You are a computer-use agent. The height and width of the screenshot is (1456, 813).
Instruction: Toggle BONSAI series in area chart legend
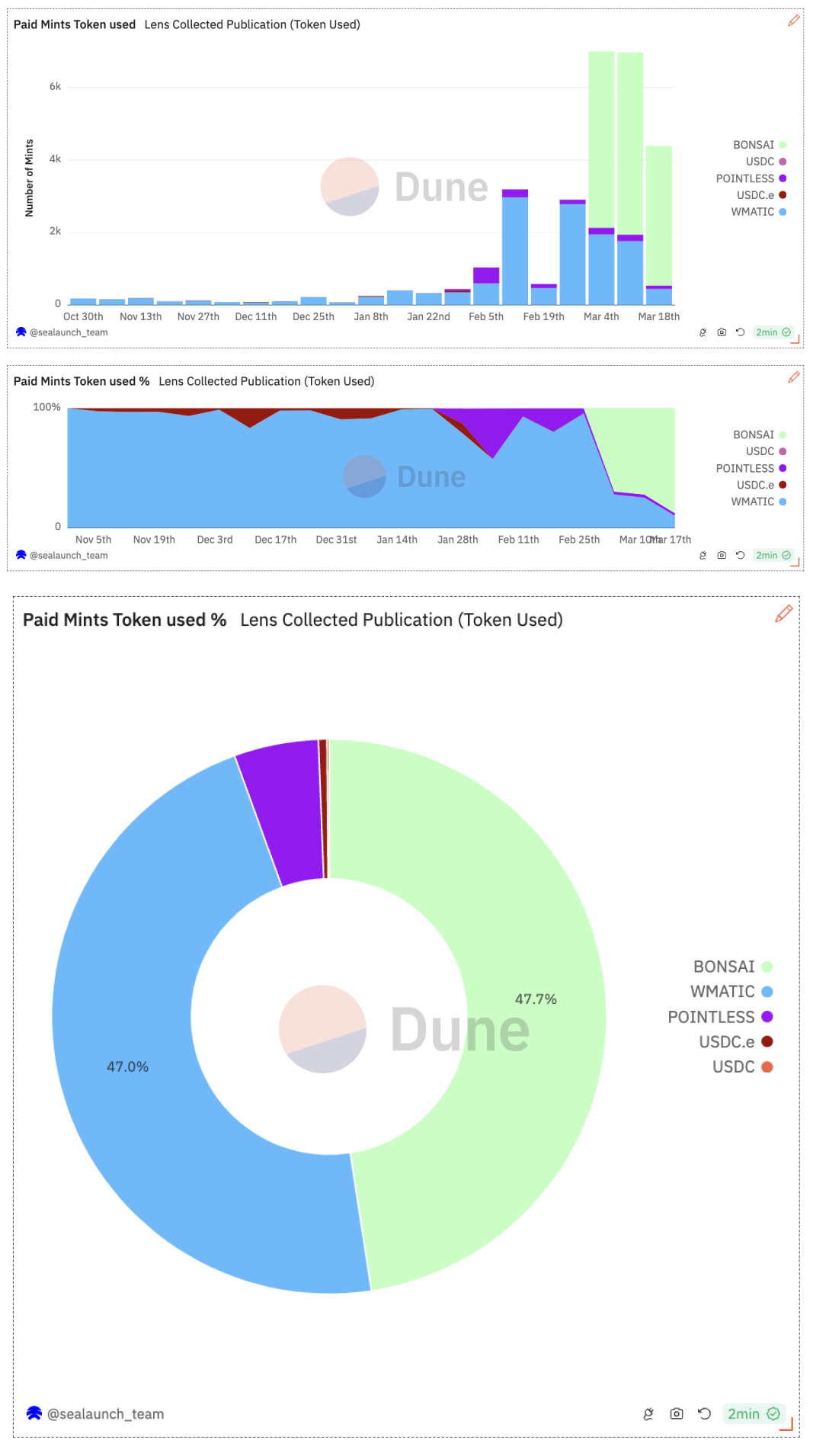pos(760,435)
